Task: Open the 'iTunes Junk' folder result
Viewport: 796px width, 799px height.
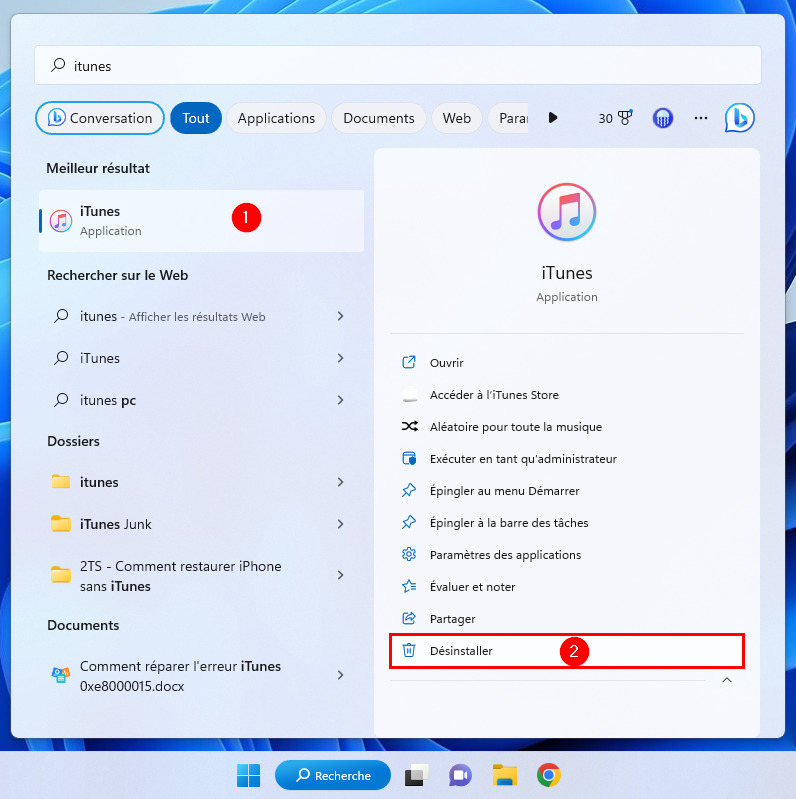Action: tap(201, 524)
